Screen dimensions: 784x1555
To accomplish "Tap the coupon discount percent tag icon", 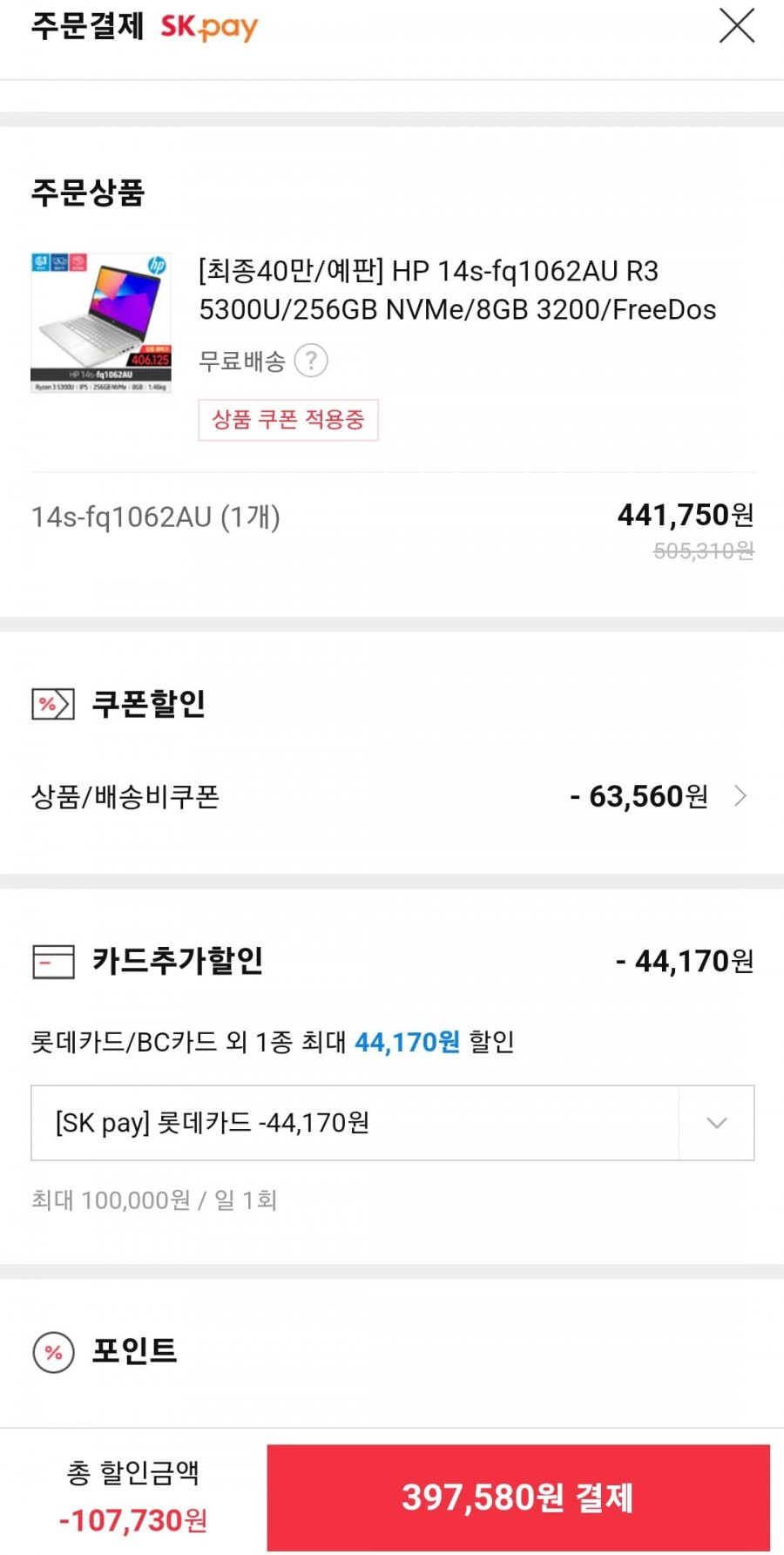I will (53, 704).
